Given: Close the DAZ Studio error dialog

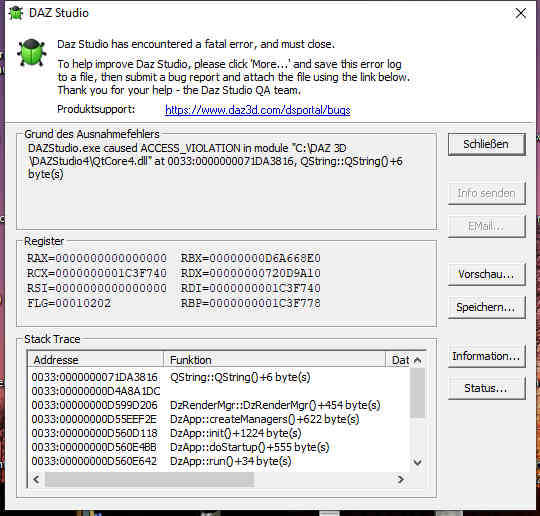Looking at the screenshot, I should coord(521,13).
